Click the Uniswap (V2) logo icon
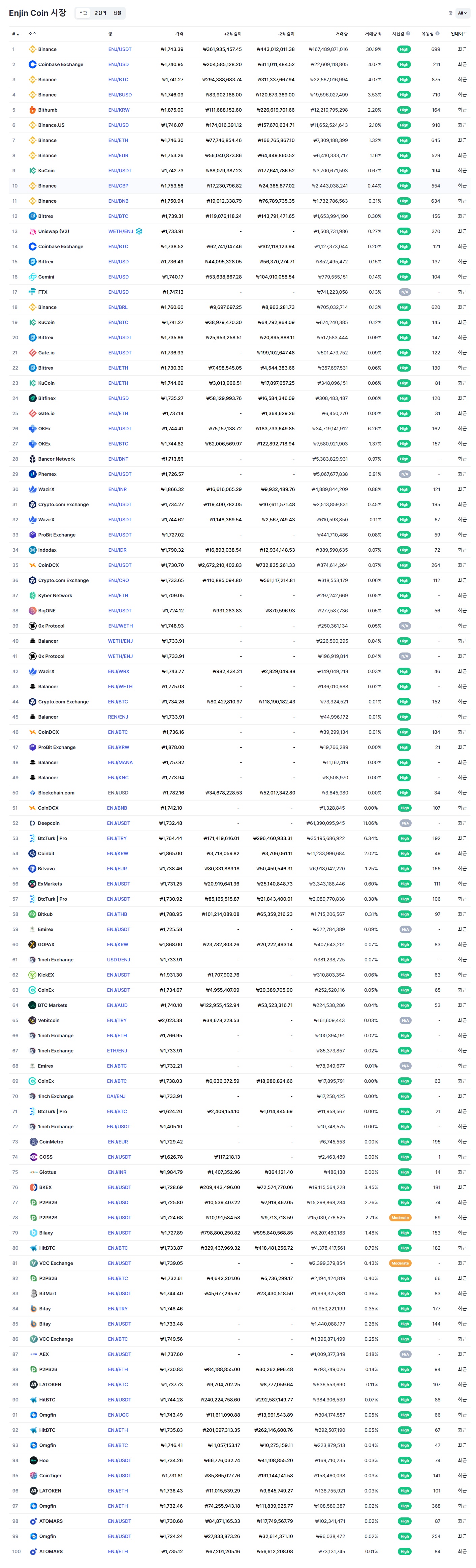Viewport: 476px width, 1568px height. pyautogui.click(x=32, y=231)
